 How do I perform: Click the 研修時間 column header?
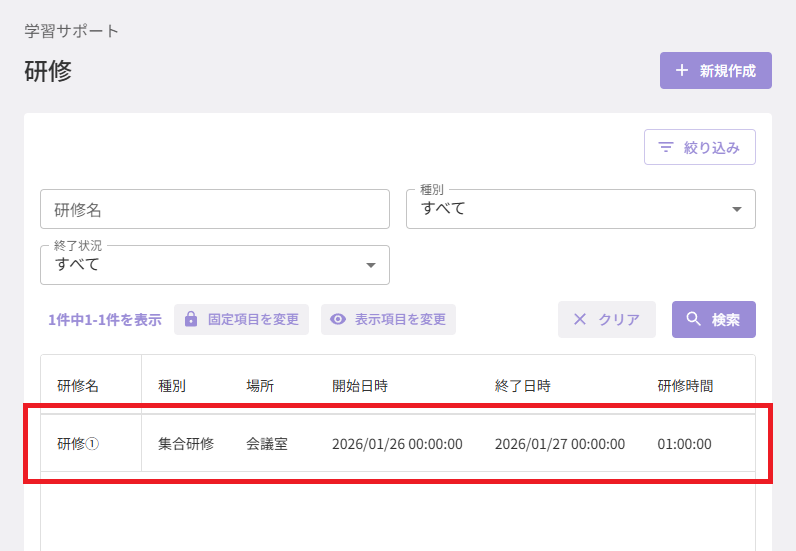click(x=685, y=386)
